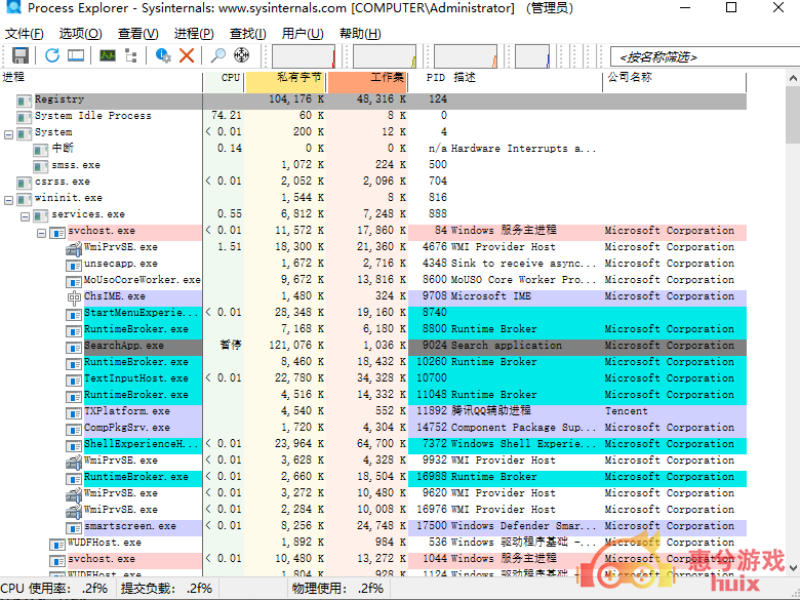Image resolution: width=800 pixels, height=600 pixels.
Task: Open the 文件(F) menu
Action: pyautogui.click(x=25, y=33)
